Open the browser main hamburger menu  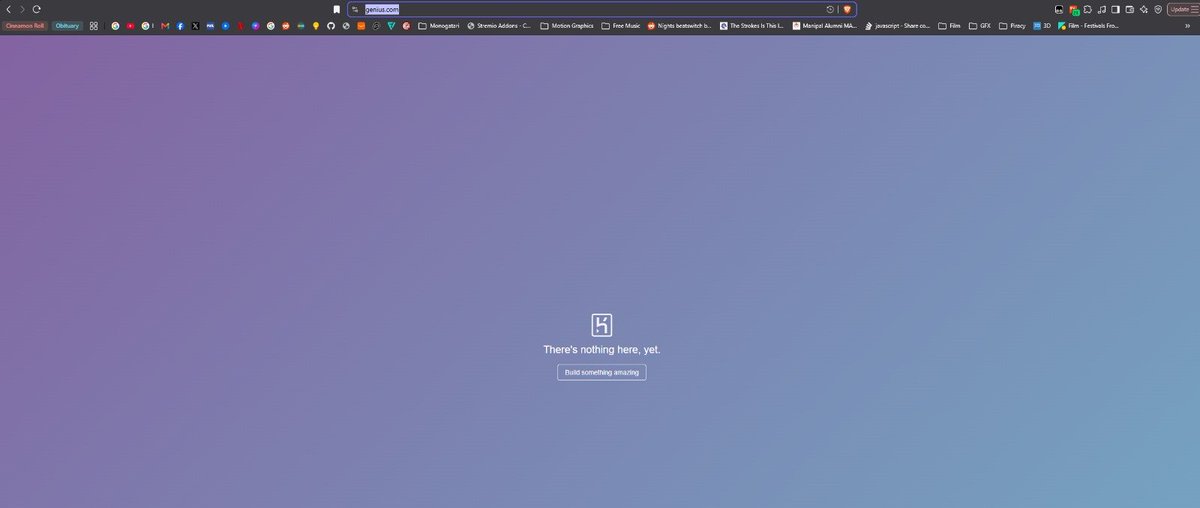1194,9
